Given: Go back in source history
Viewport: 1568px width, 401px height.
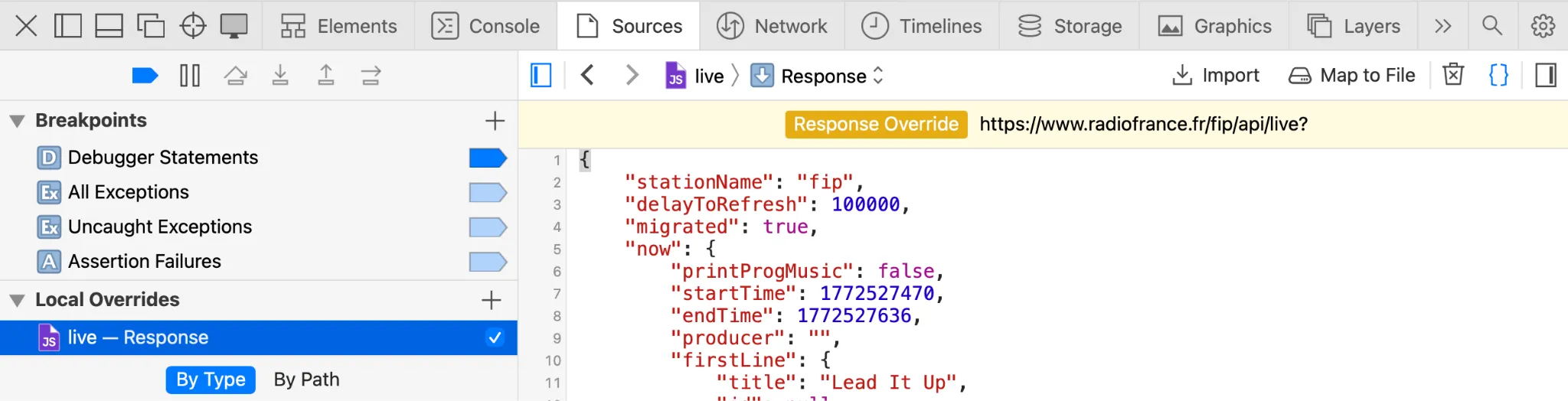Looking at the screenshot, I should tap(587, 75).
